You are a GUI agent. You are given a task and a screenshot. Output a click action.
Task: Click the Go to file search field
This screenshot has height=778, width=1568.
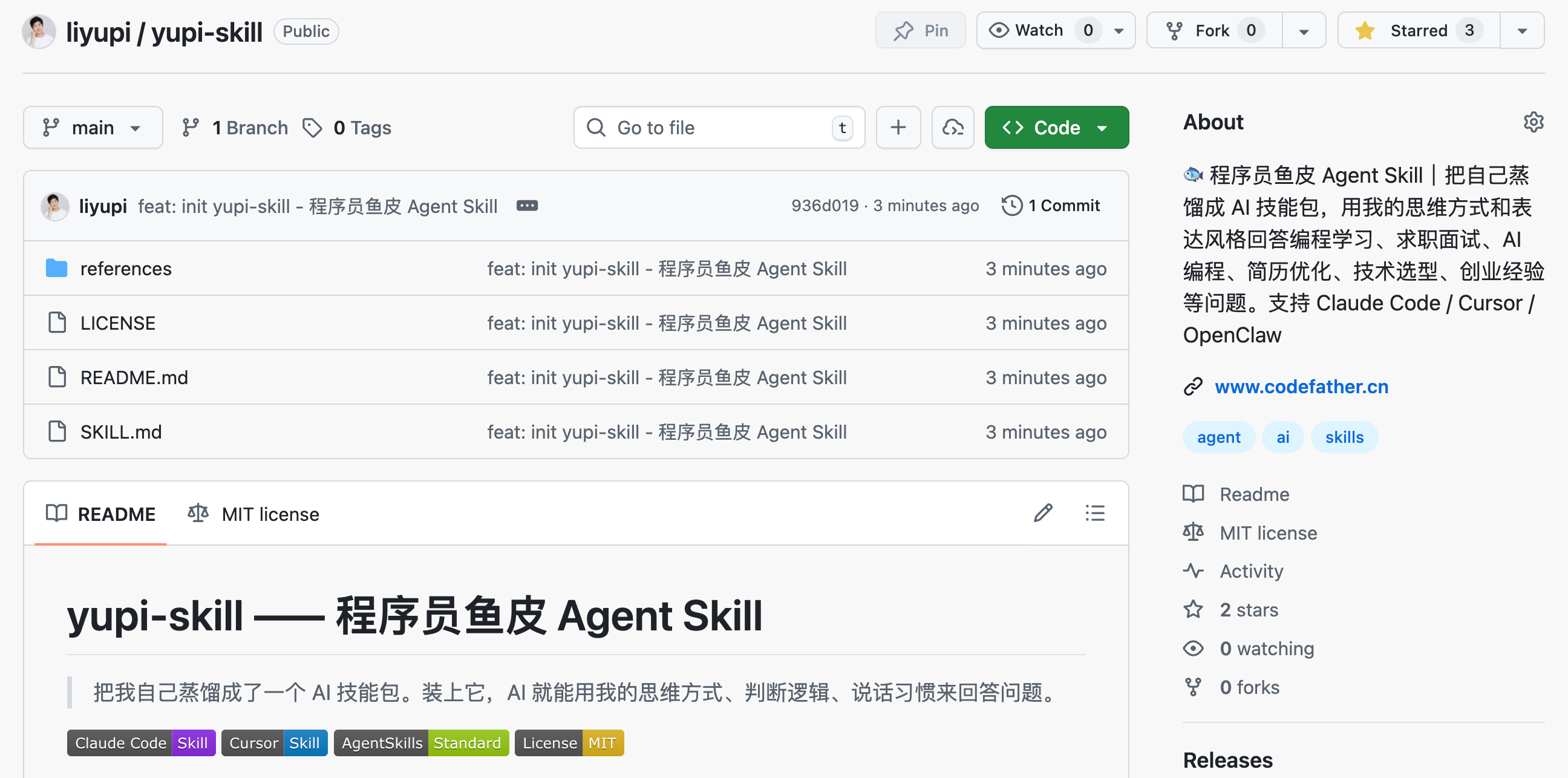(718, 127)
